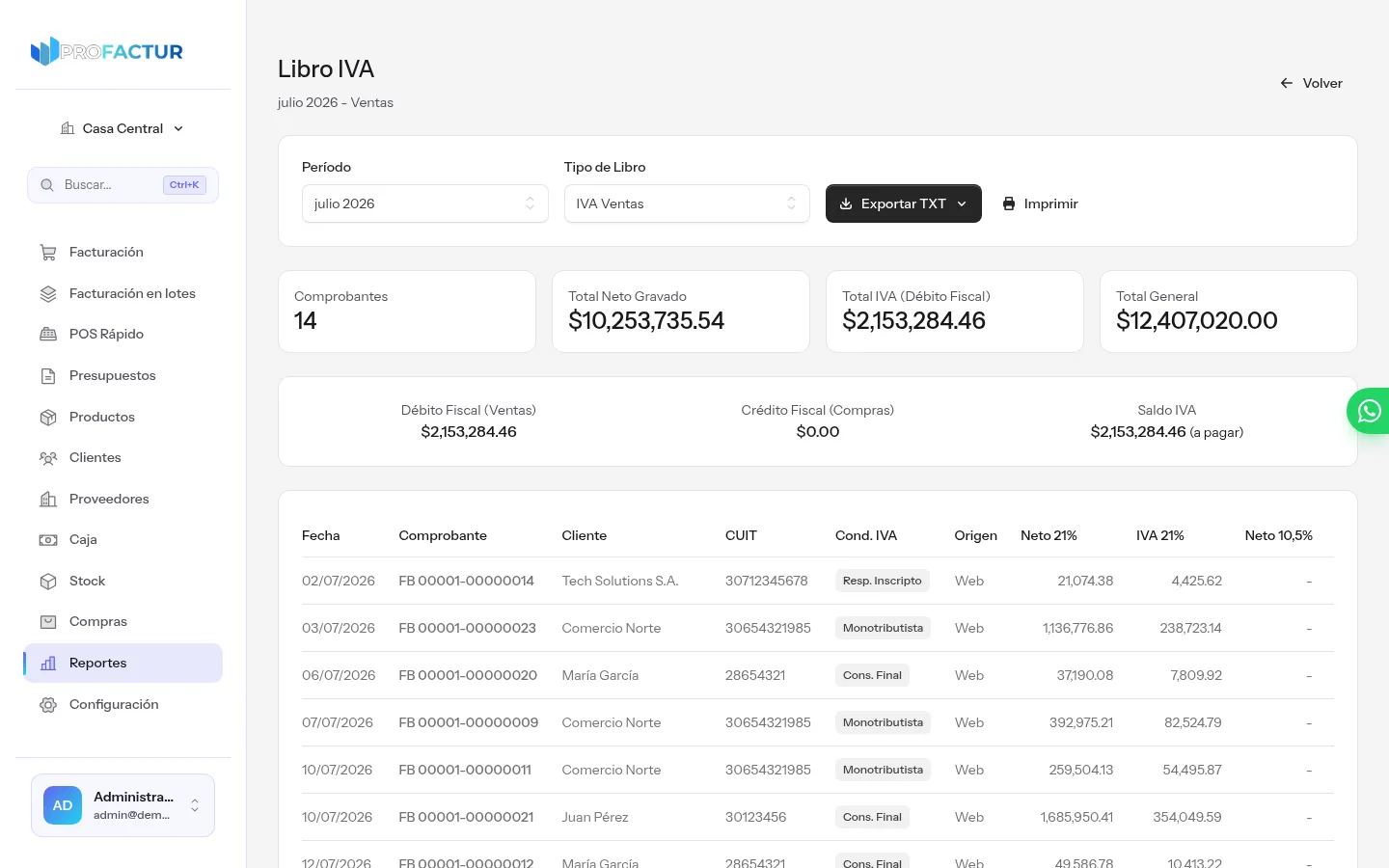The height and width of the screenshot is (868, 1389).
Task: Open Reportes in the sidebar
Action: [123, 663]
